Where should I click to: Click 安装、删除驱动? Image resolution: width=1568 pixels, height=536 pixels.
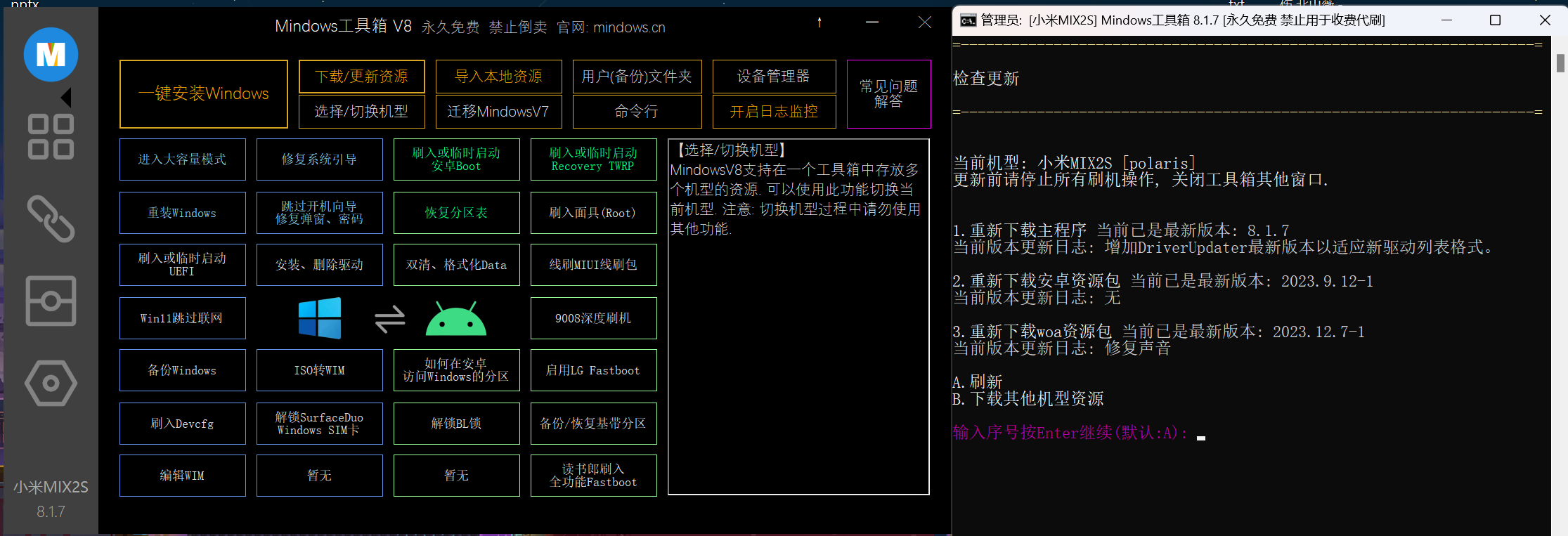[320, 265]
